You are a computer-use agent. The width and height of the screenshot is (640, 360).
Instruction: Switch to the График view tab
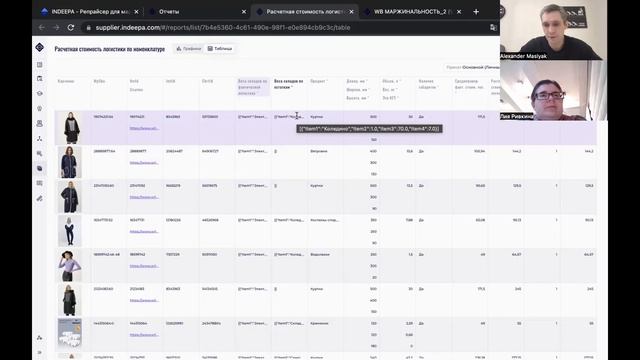(x=189, y=49)
